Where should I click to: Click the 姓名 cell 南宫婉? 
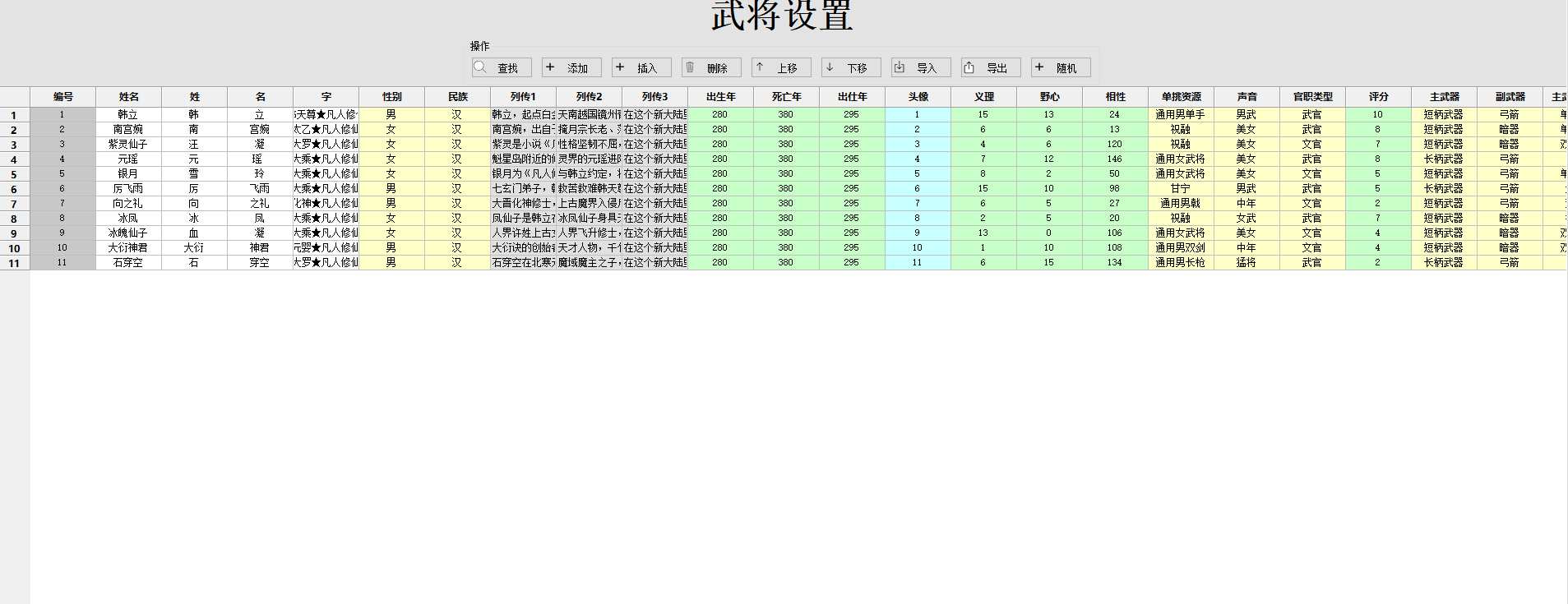(x=129, y=130)
